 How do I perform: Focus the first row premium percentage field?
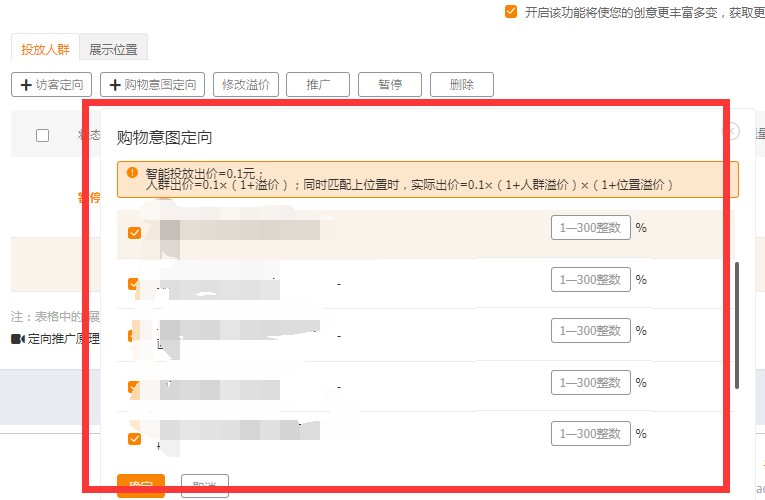(590, 228)
